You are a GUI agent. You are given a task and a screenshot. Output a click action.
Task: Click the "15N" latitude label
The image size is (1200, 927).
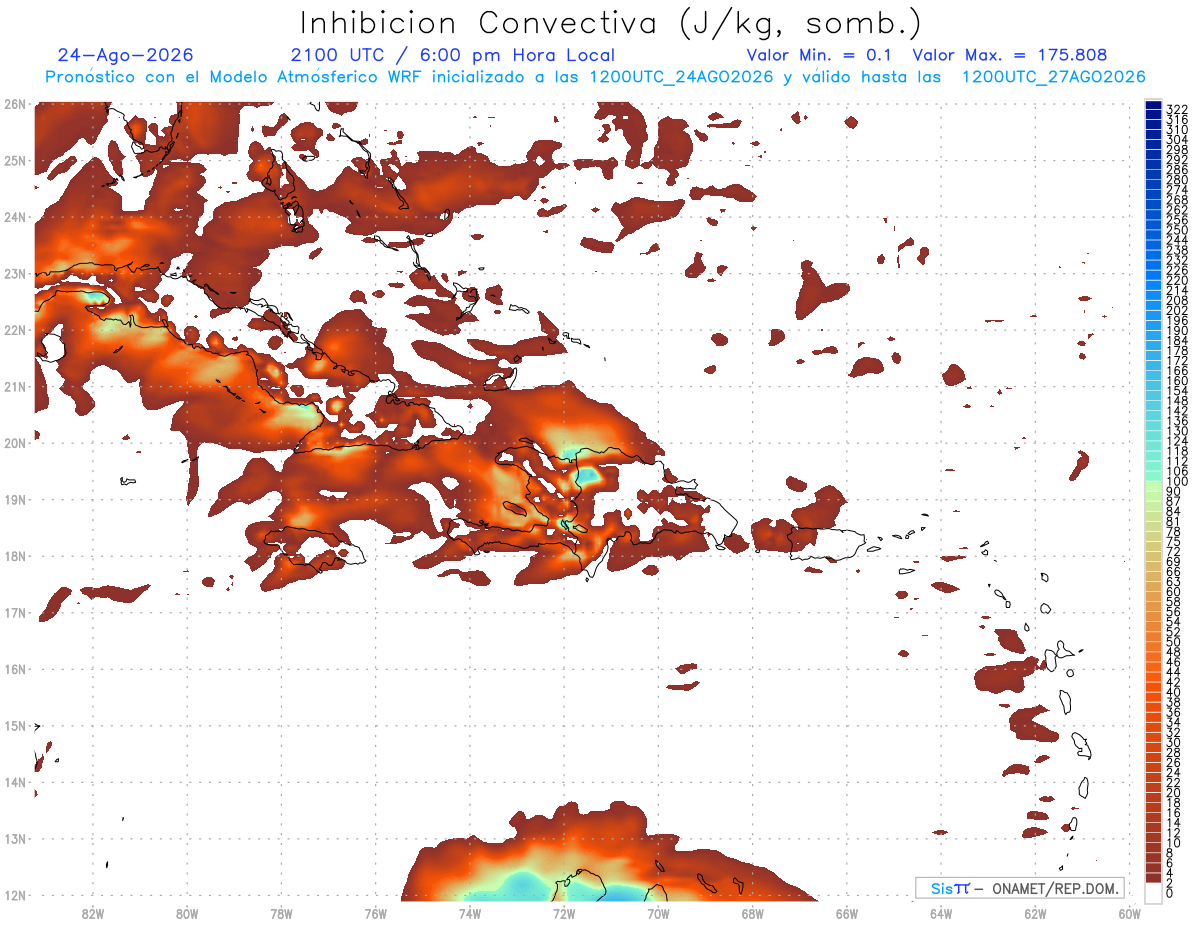(x=14, y=725)
